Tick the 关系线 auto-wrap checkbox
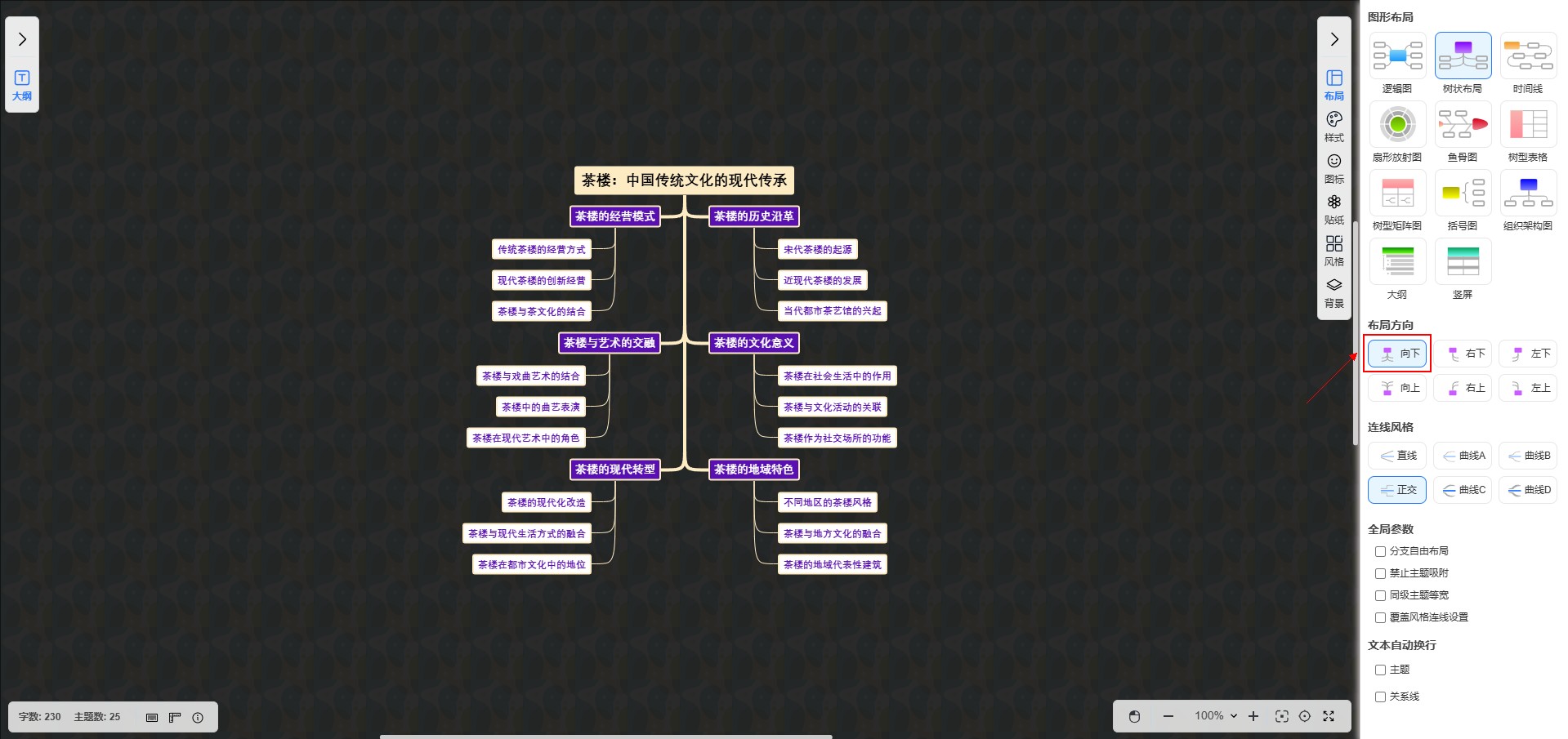Image resolution: width=1568 pixels, height=739 pixels. [x=1380, y=697]
